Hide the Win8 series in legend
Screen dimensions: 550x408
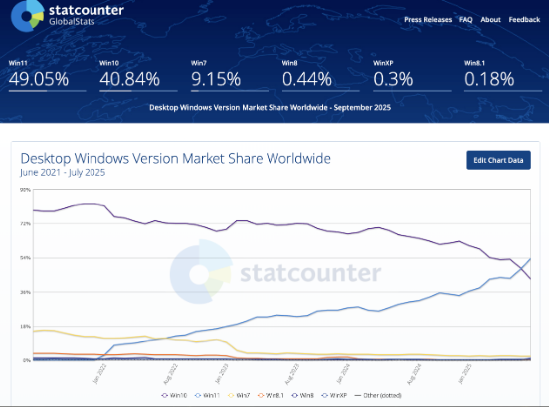(303, 395)
